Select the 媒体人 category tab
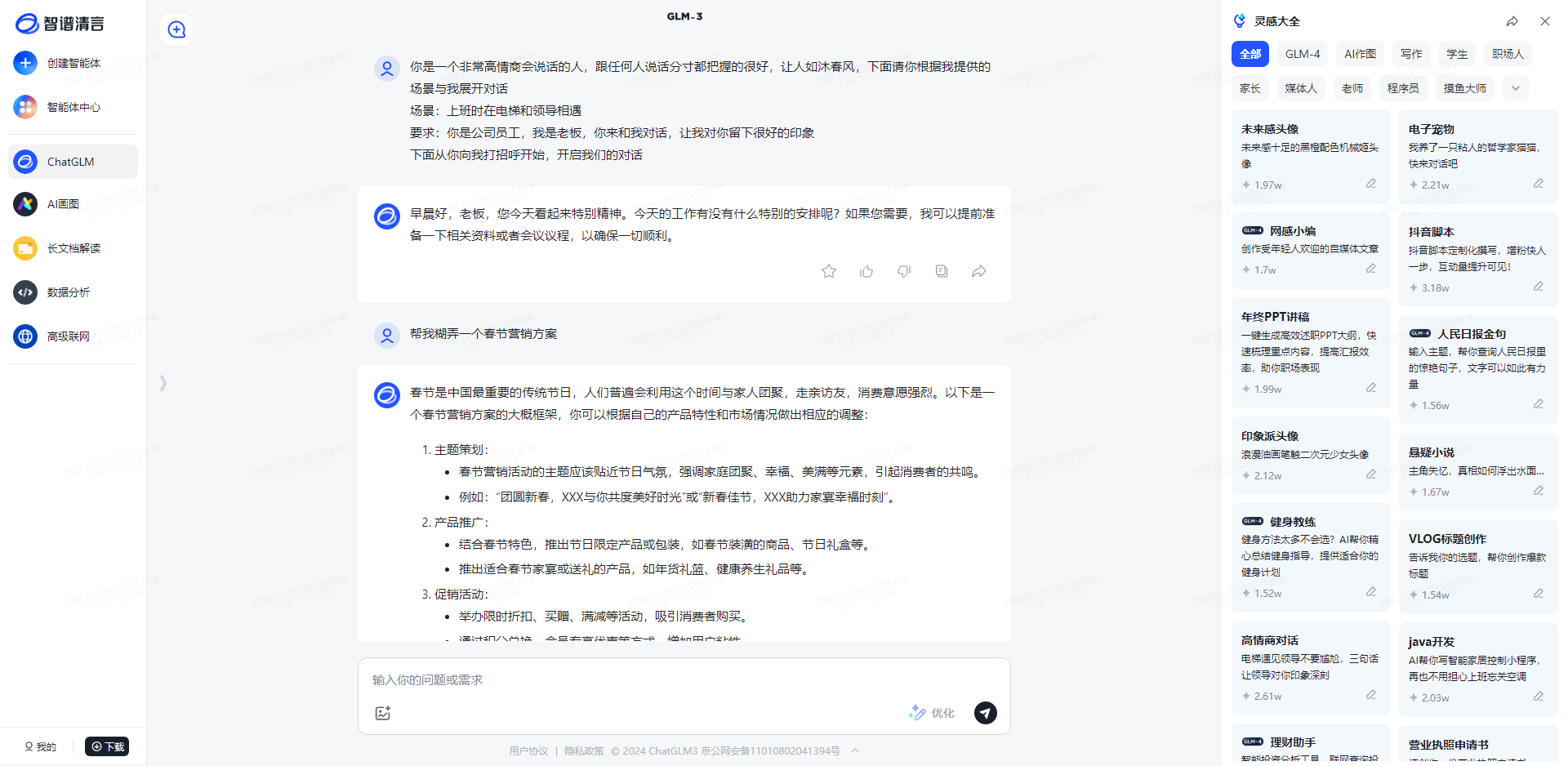The height and width of the screenshot is (766, 1568). pyautogui.click(x=1301, y=88)
